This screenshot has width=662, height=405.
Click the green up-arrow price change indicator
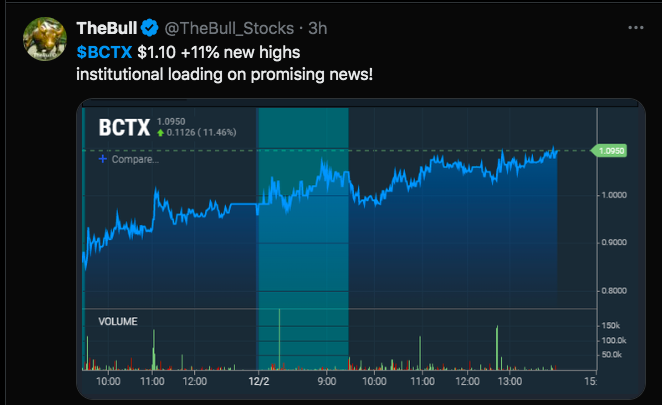point(160,131)
